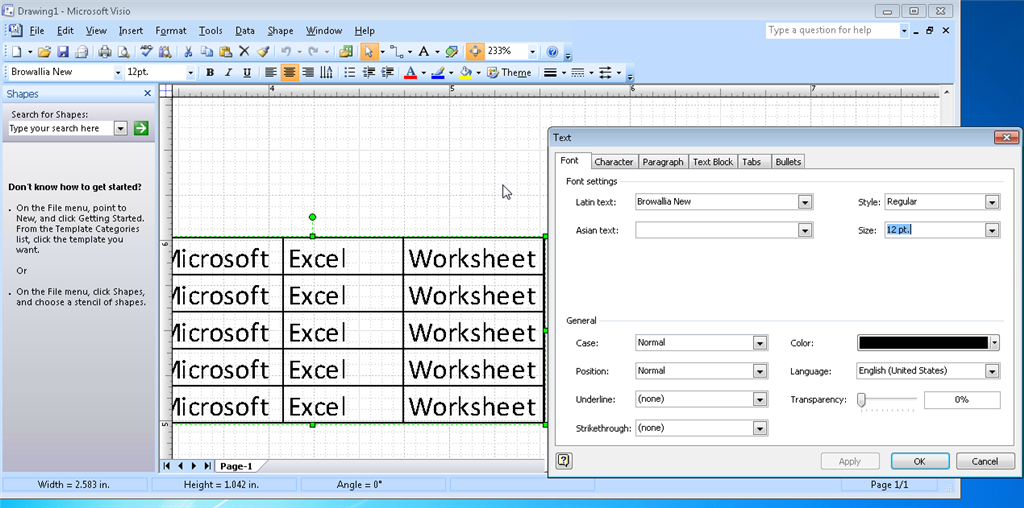
Task: Close the Shapes pane
Action: [148, 93]
